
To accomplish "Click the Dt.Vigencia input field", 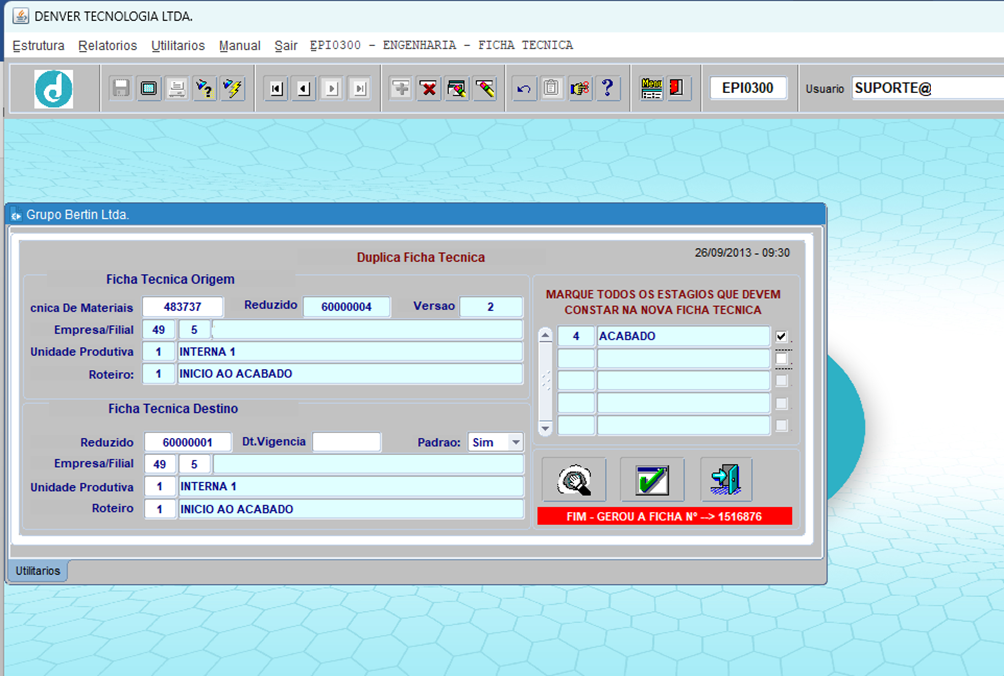I will coord(346,442).
